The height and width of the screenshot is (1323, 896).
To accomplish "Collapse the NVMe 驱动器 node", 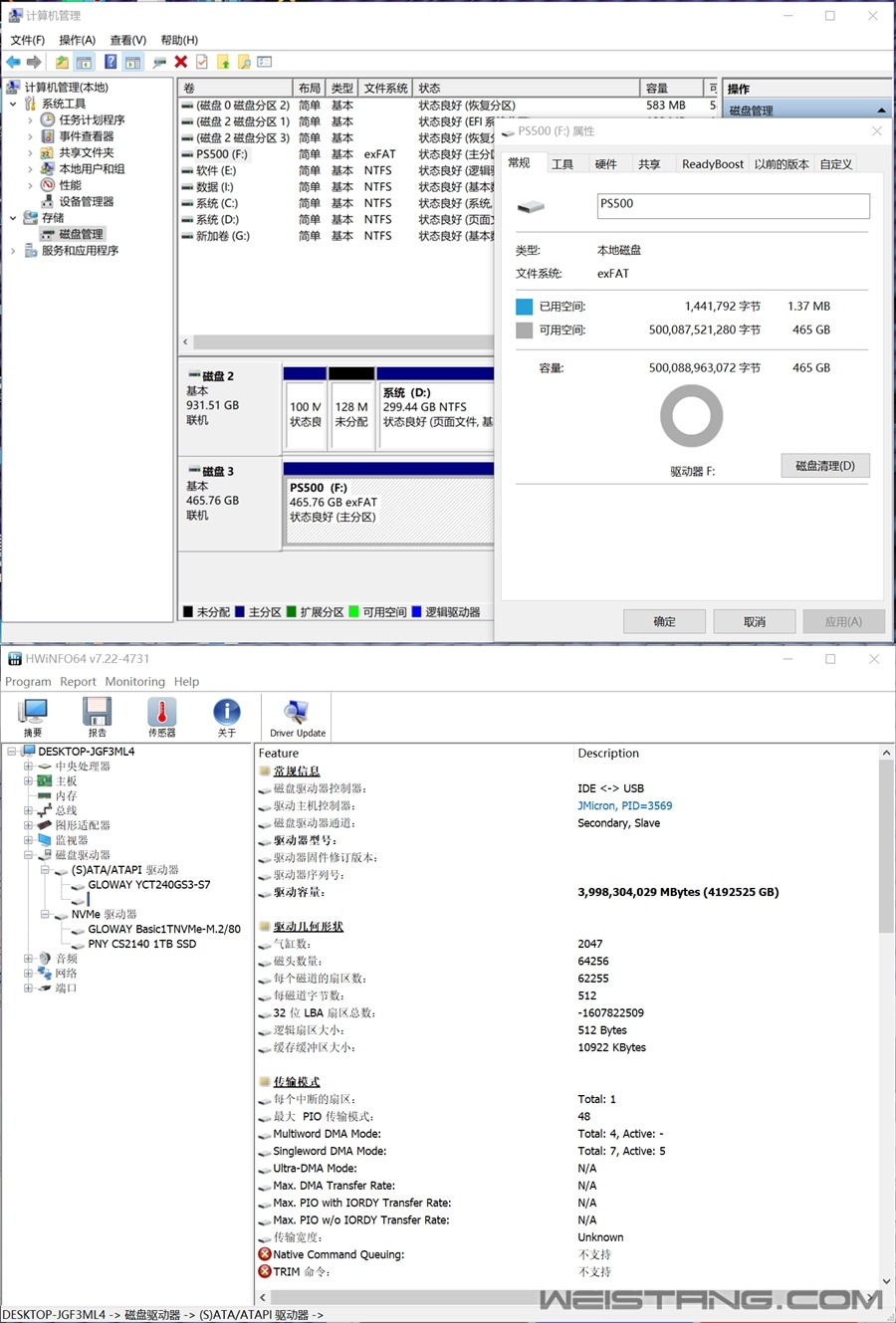I will [x=45, y=914].
